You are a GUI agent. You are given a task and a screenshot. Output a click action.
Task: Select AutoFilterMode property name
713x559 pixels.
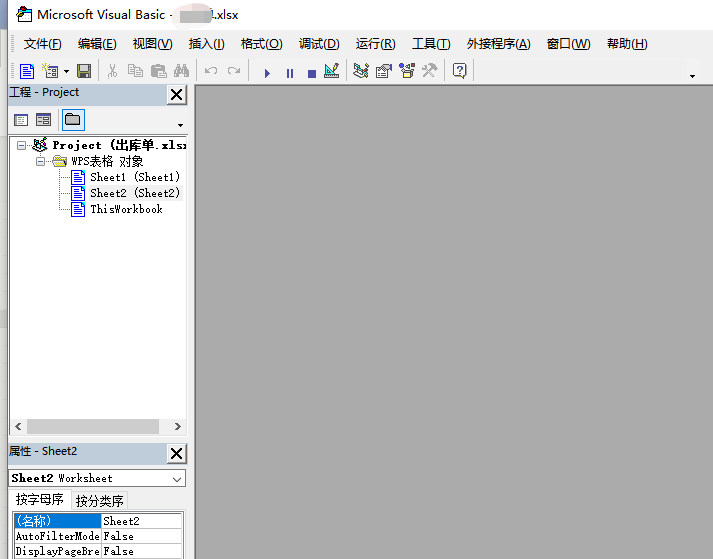click(x=57, y=536)
